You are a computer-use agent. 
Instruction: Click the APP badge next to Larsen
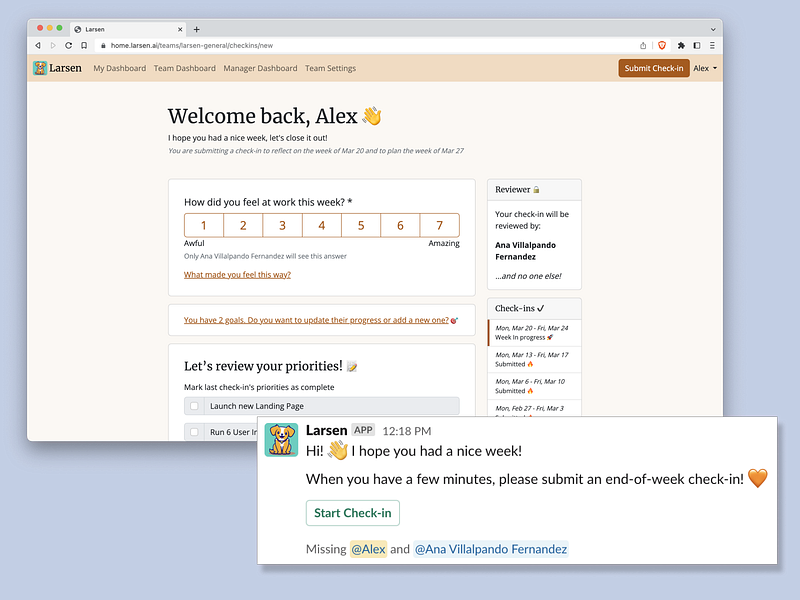coord(363,430)
